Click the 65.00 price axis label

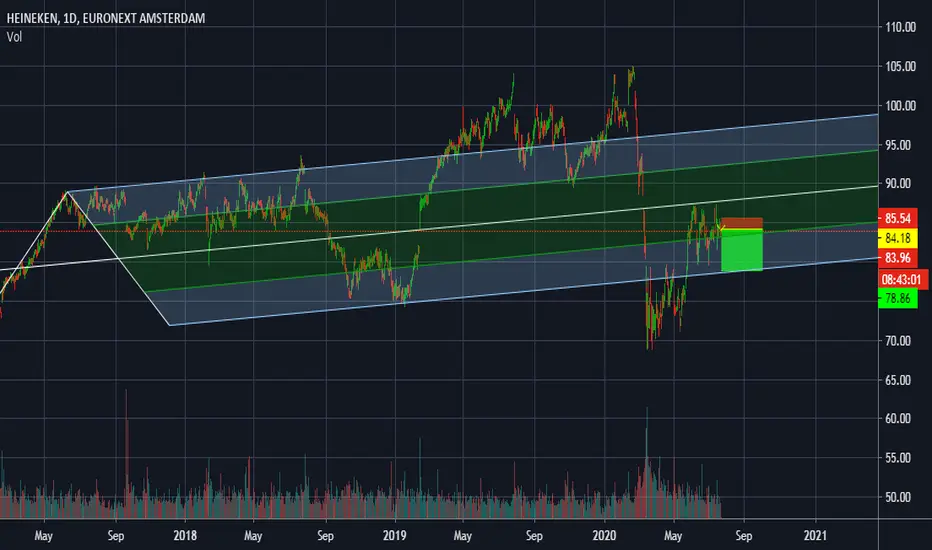tap(898, 380)
